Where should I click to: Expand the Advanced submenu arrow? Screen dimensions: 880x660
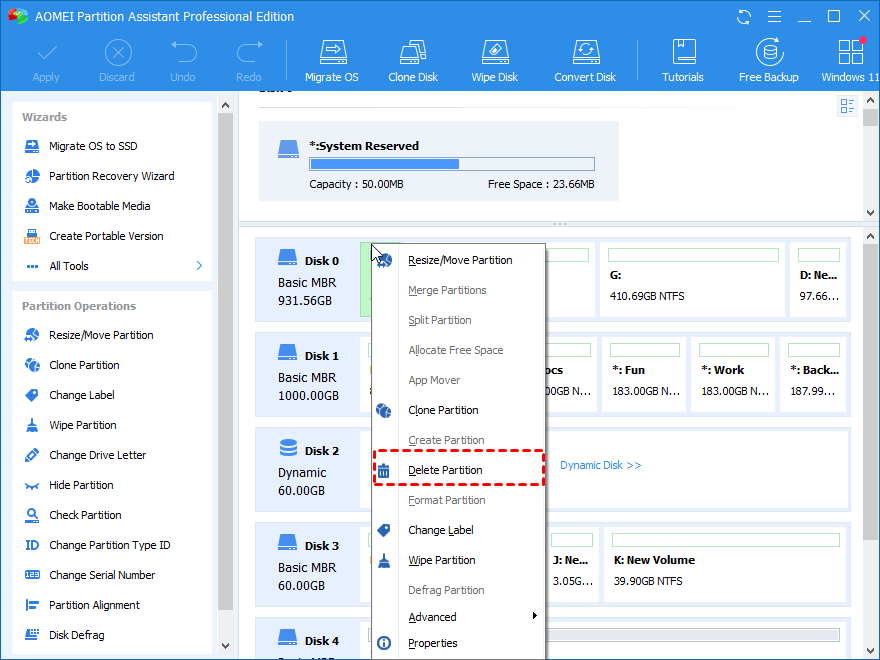pyautogui.click(x=534, y=616)
